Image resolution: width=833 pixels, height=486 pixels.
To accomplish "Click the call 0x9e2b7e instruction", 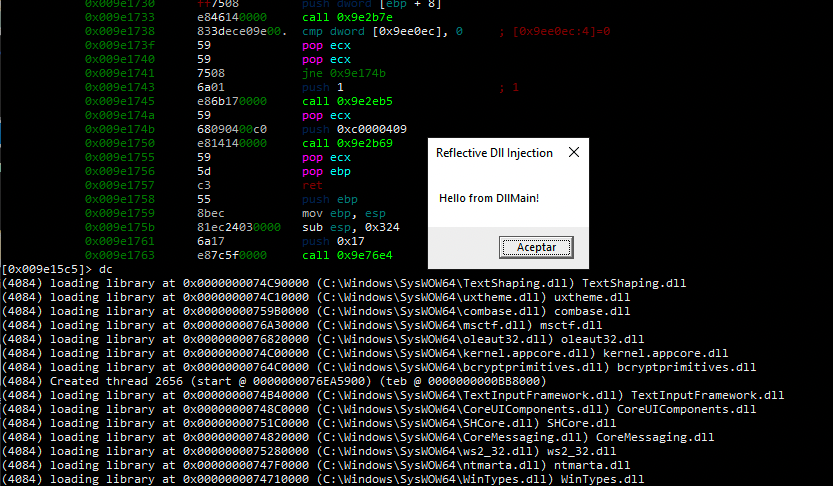I will (347, 18).
